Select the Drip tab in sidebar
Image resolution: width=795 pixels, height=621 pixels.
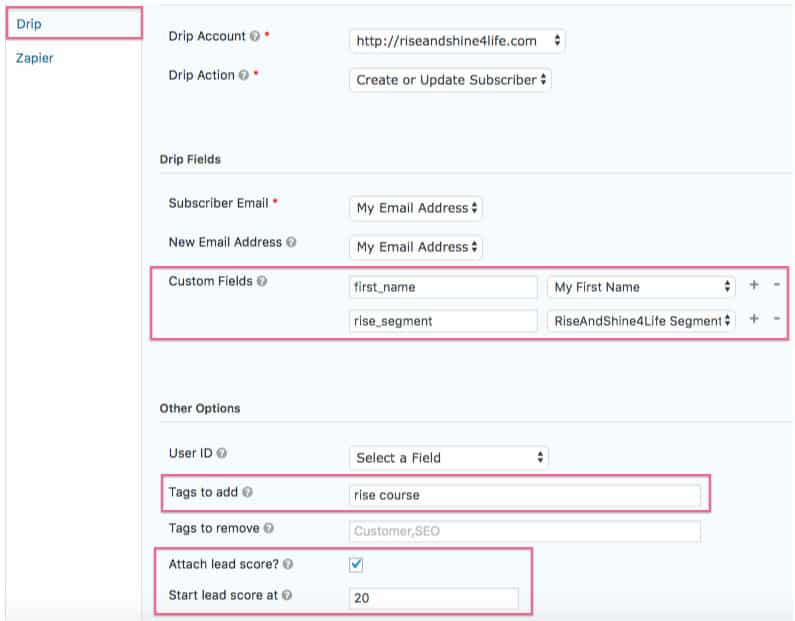pos(29,23)
